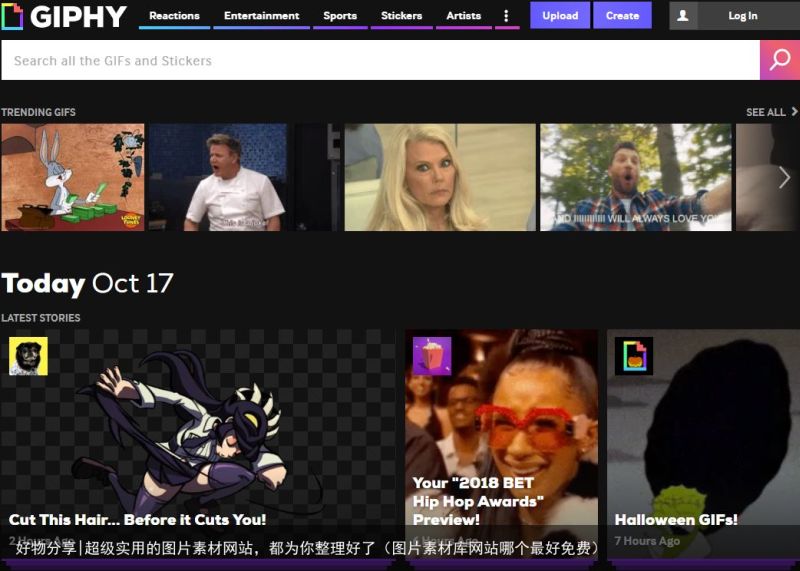The height and width of the screenshot is (571, 800).
Task: Click the user profile icon
Action: (x=683, y=16)
